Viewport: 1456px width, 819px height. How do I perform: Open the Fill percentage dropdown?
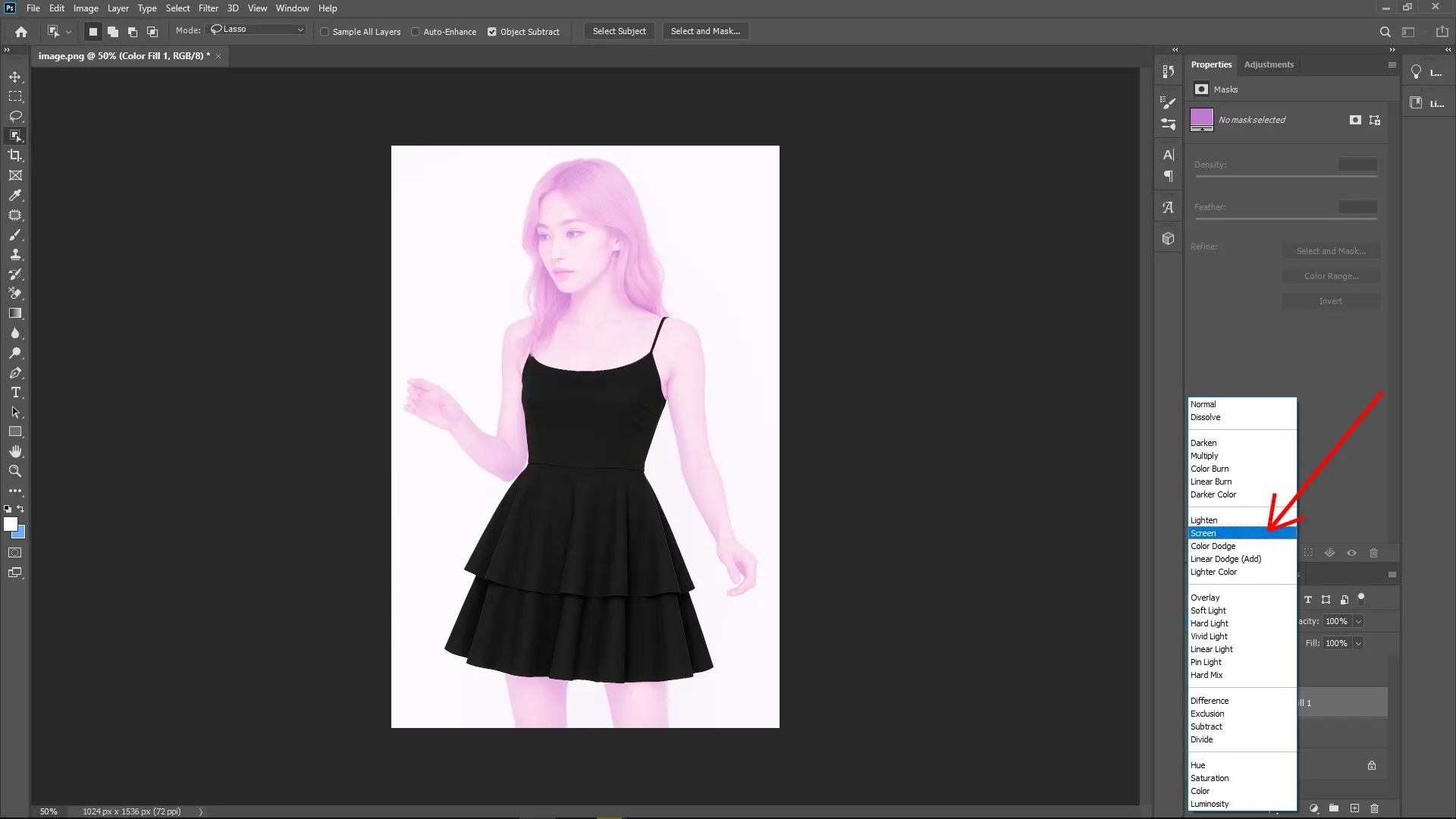pyautogui.click(x=1358, y=643)
